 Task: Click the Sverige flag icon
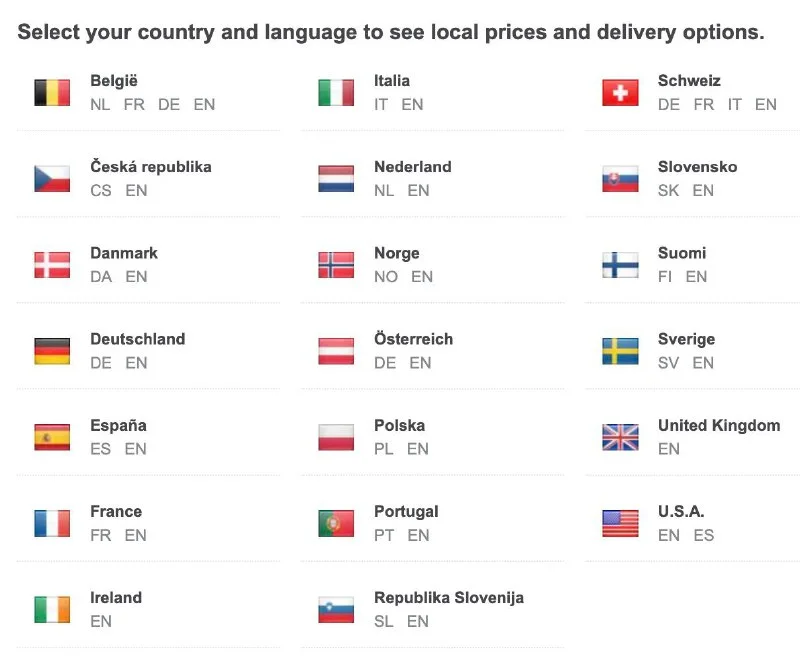coord(620,351)
